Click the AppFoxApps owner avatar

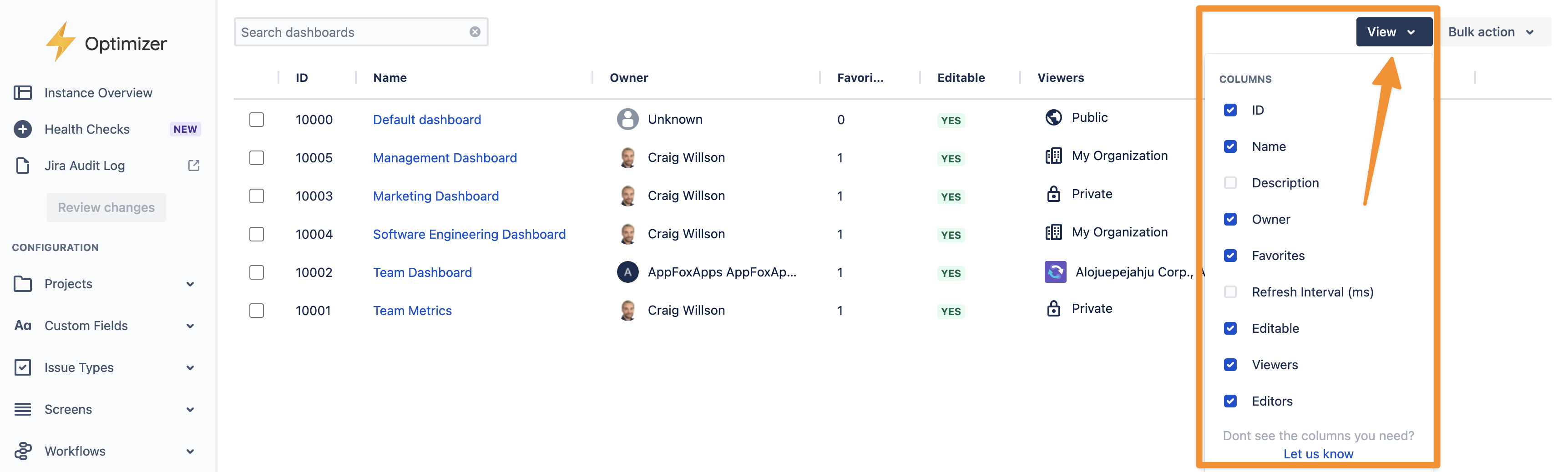(627, 272)
